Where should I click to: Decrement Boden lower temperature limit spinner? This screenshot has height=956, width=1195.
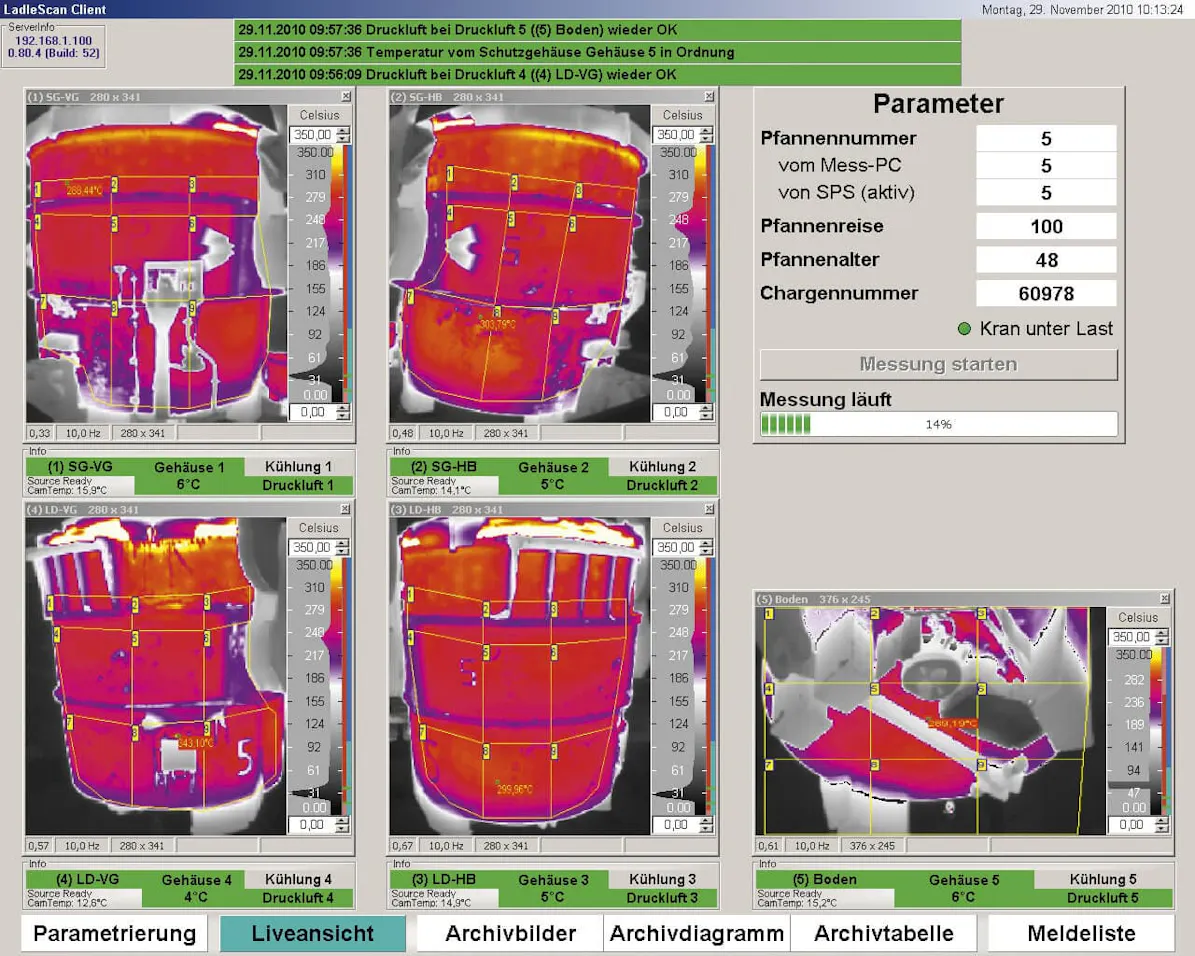(1160, 829)
